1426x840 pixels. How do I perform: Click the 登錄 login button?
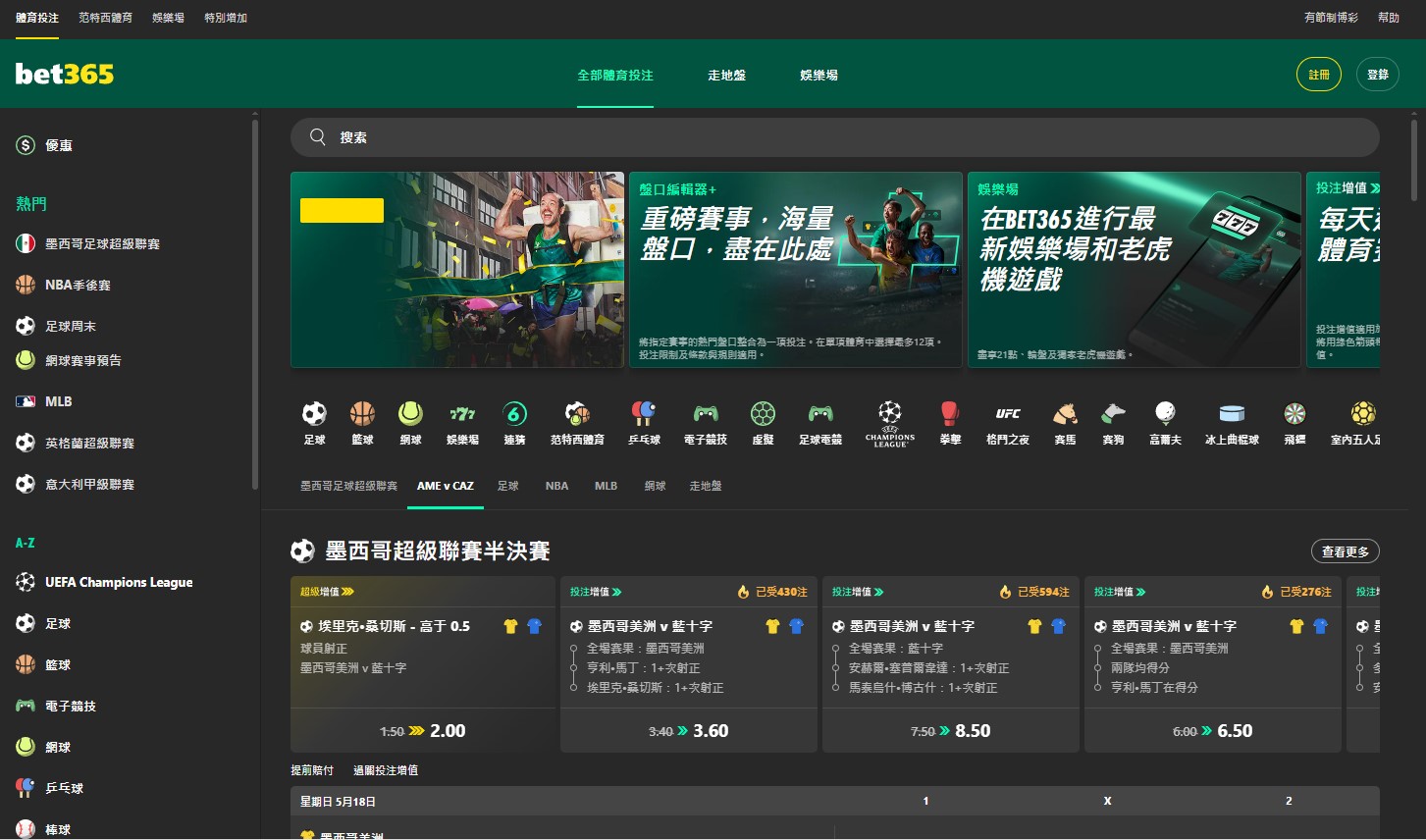pyautogui.click(x=1378, y=75)
